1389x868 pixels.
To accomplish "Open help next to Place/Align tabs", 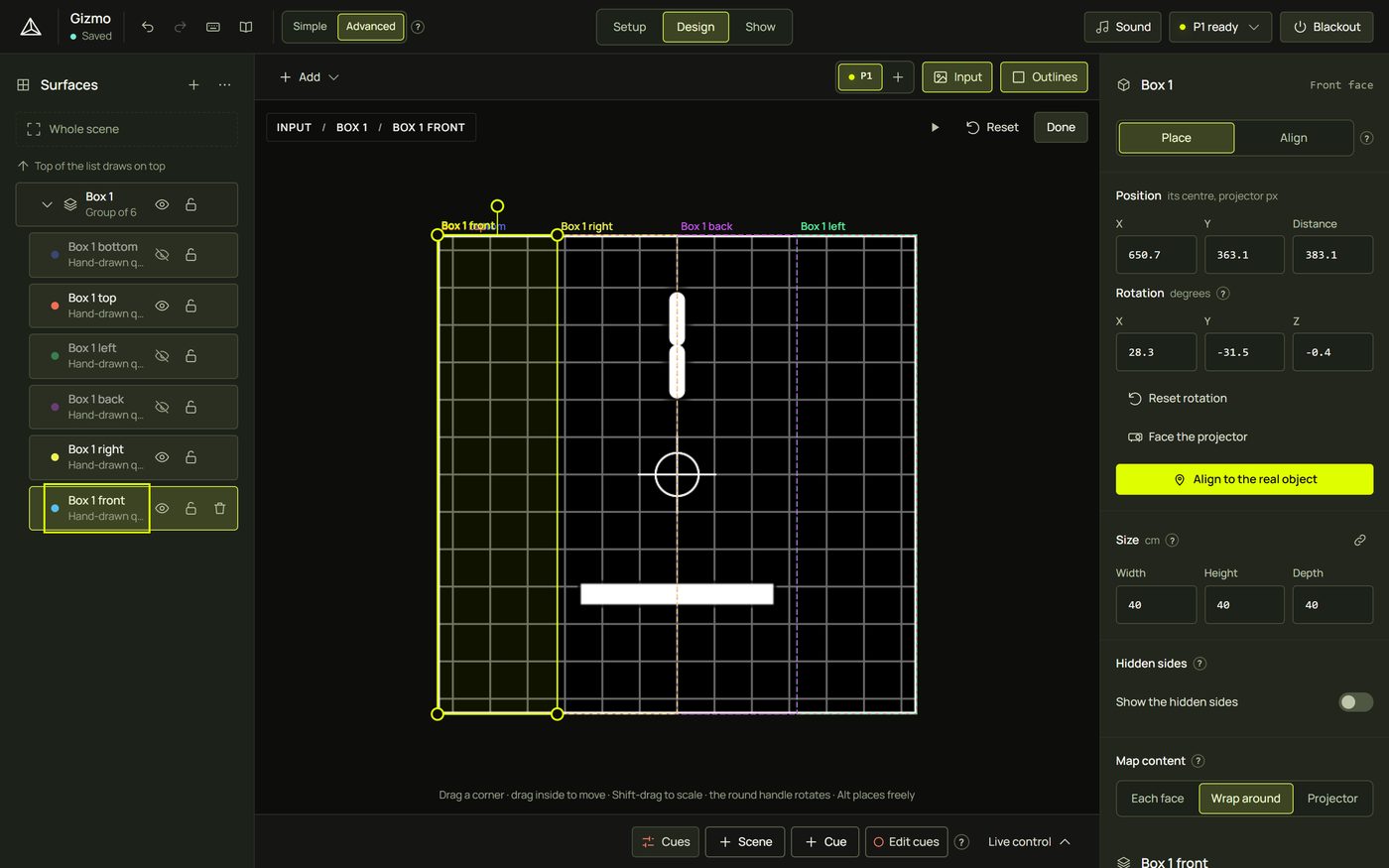I will coord(1366,138).
